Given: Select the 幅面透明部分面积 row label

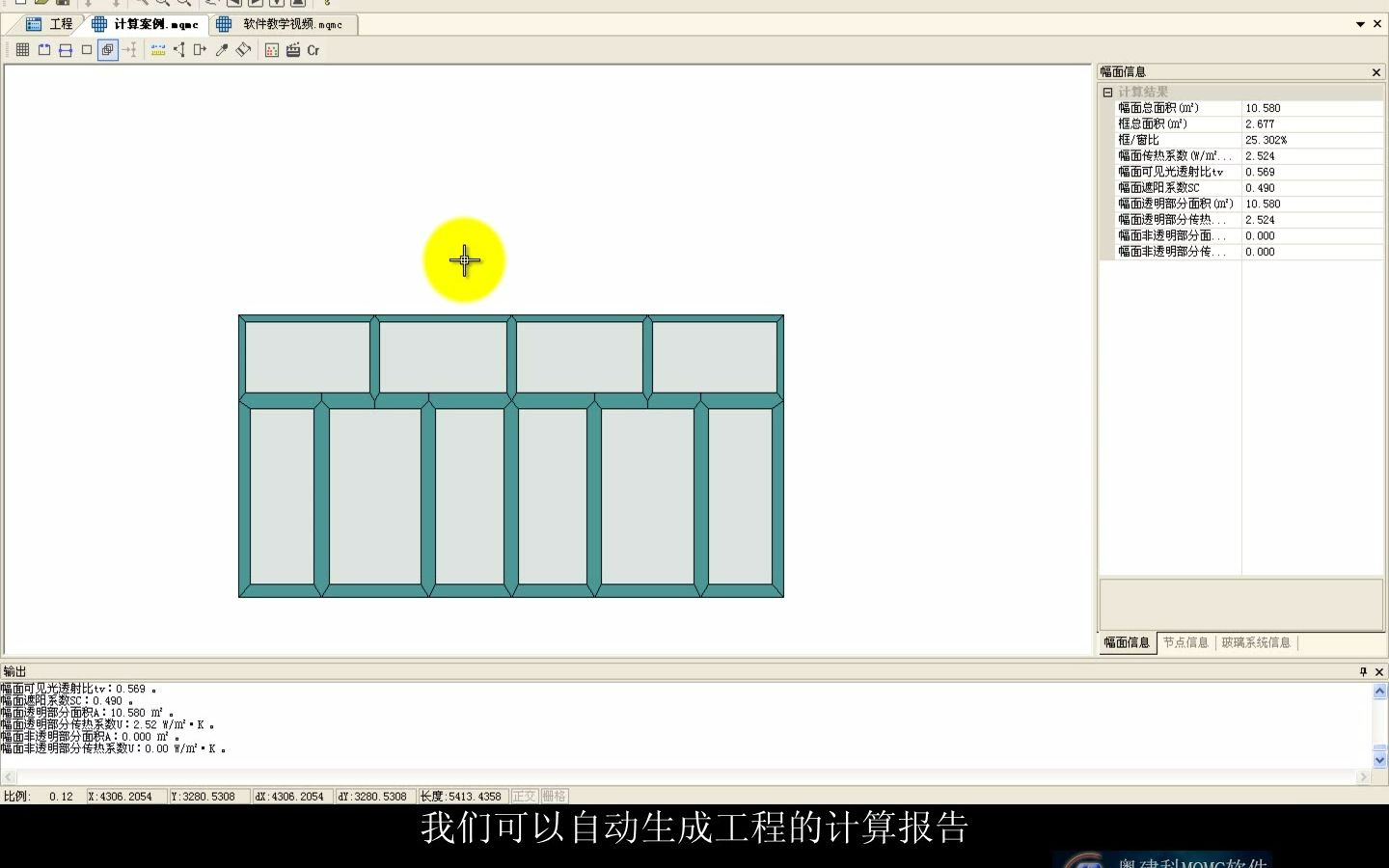Looking at the screenshot, I should [x=1176, y=203].
